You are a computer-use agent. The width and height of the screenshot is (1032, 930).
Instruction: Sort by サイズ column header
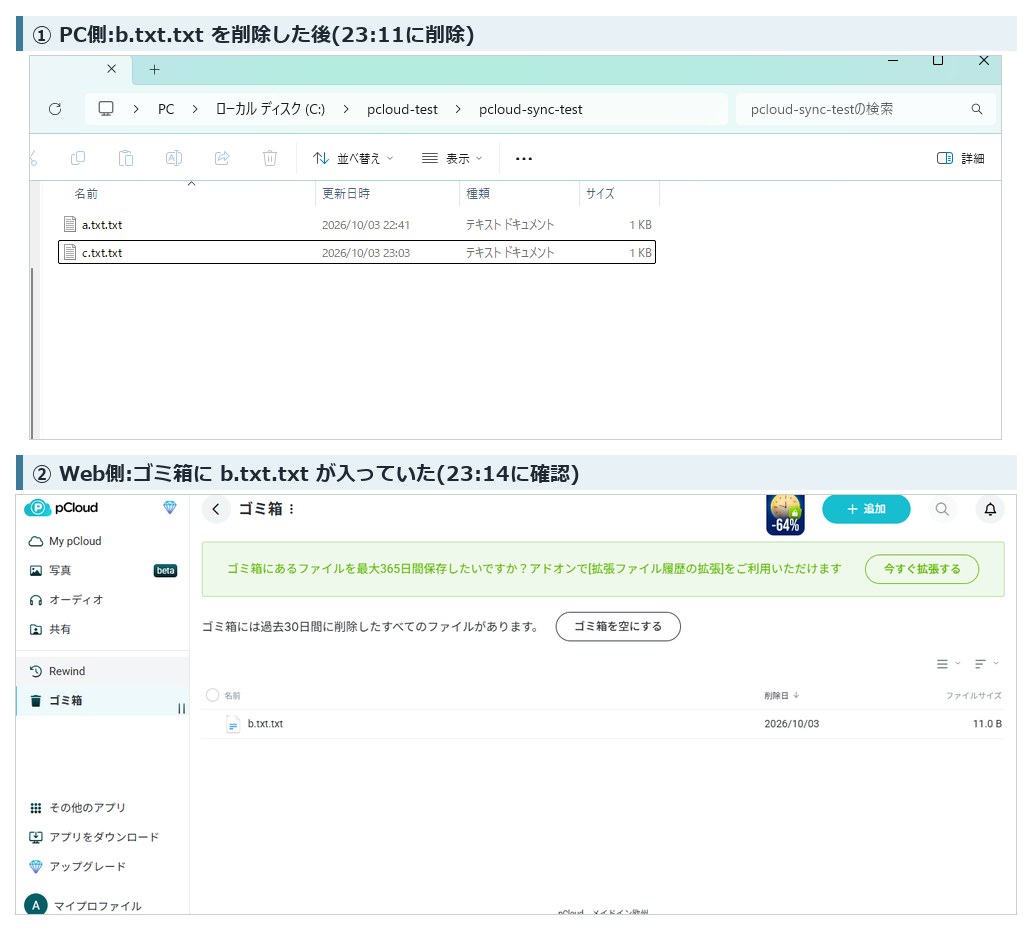(600, 194)
